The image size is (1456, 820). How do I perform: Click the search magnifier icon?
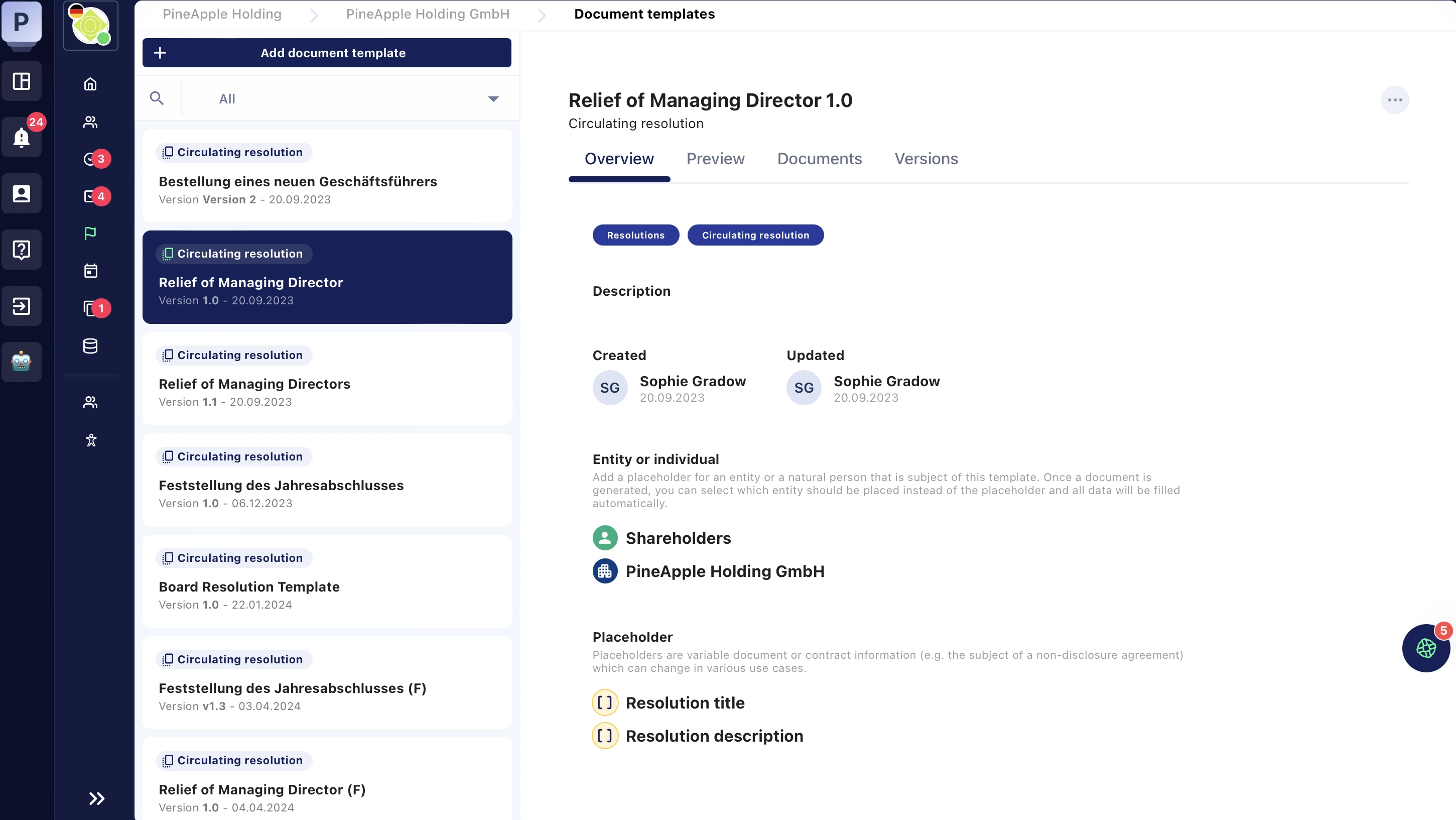coord(157,98)
